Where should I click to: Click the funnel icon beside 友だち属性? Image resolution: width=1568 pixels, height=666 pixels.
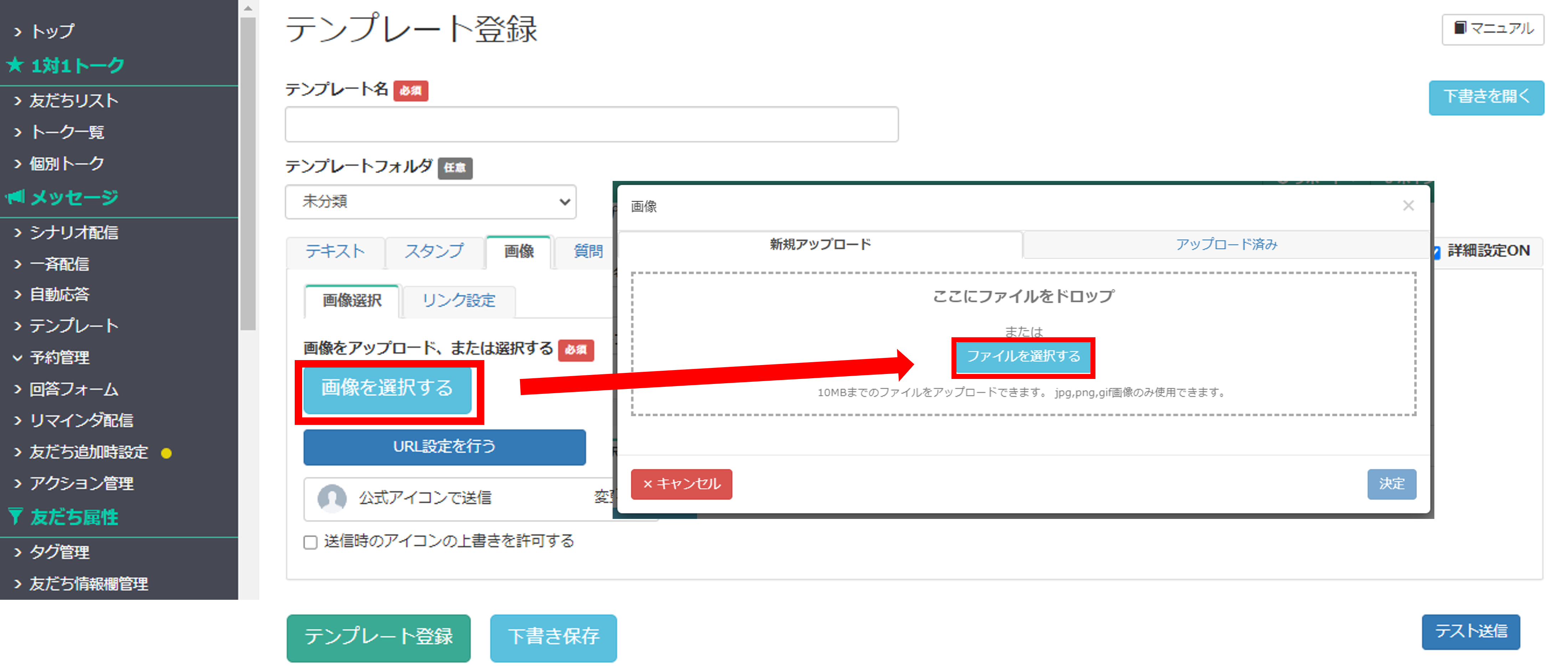pos(16,516)
